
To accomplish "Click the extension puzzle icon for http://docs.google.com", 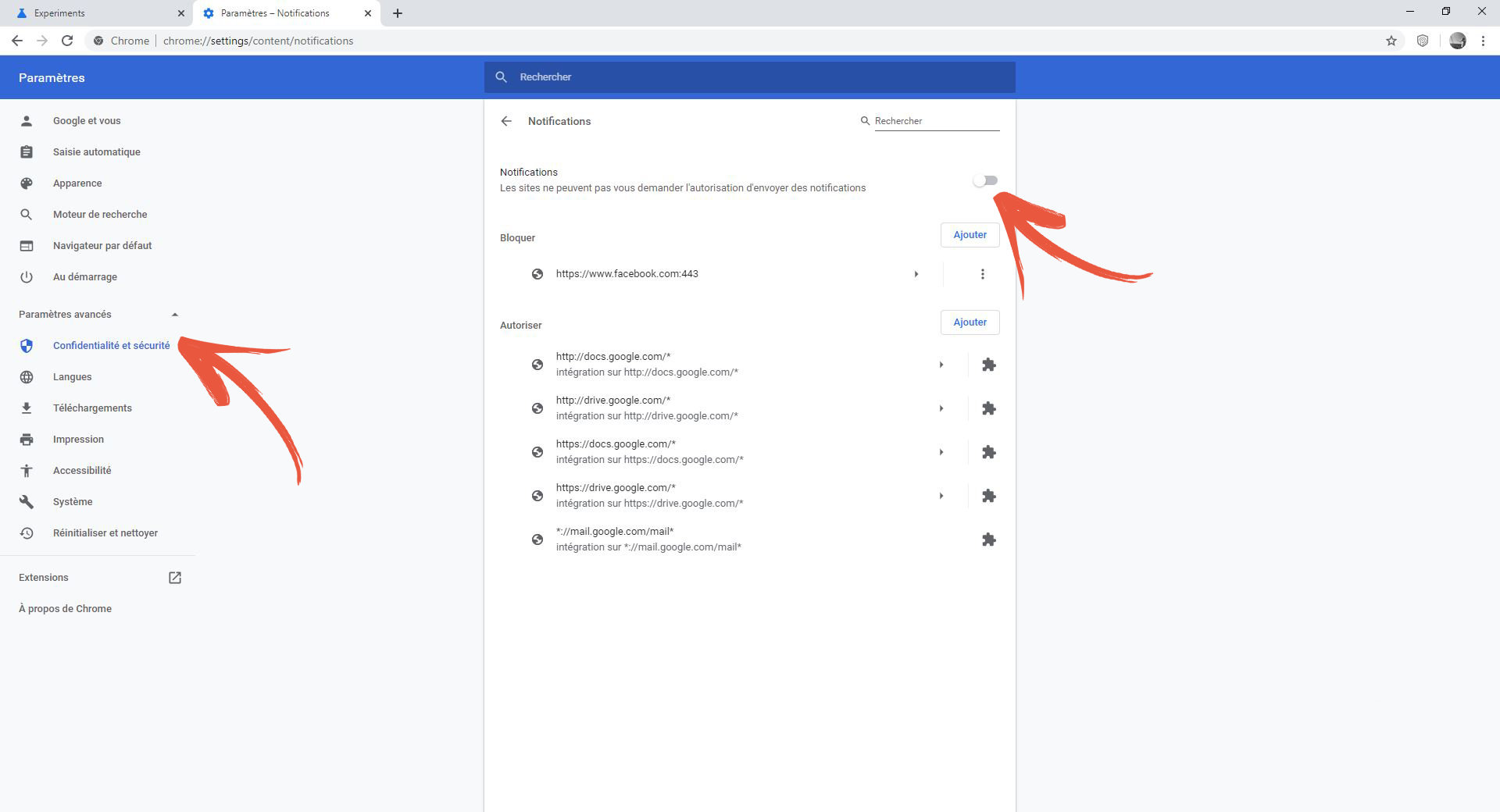I will pos(989,365).
